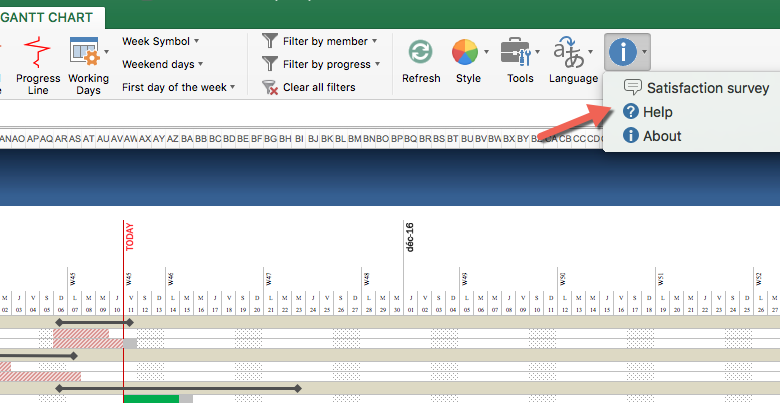
Task: Click the blue information icon button
Action: [x=622, y=50]
